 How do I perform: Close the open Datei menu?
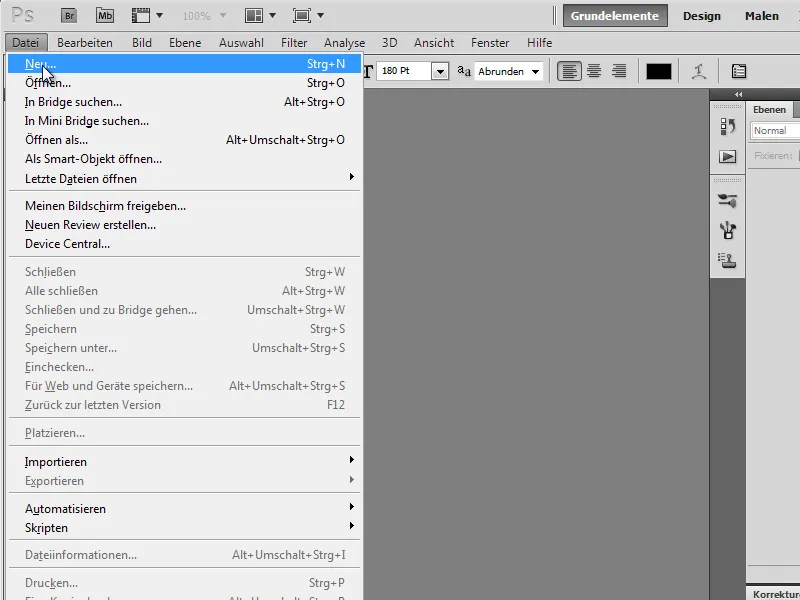pyautogui.click(x=26, y=43)
